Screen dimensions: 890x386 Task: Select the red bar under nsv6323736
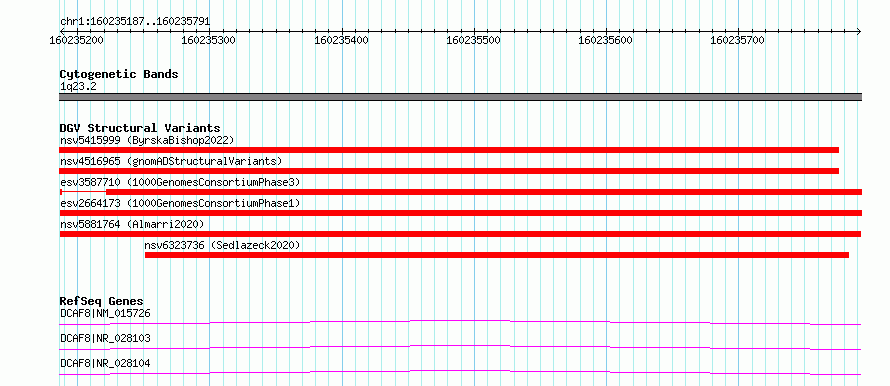click(497, 255)
